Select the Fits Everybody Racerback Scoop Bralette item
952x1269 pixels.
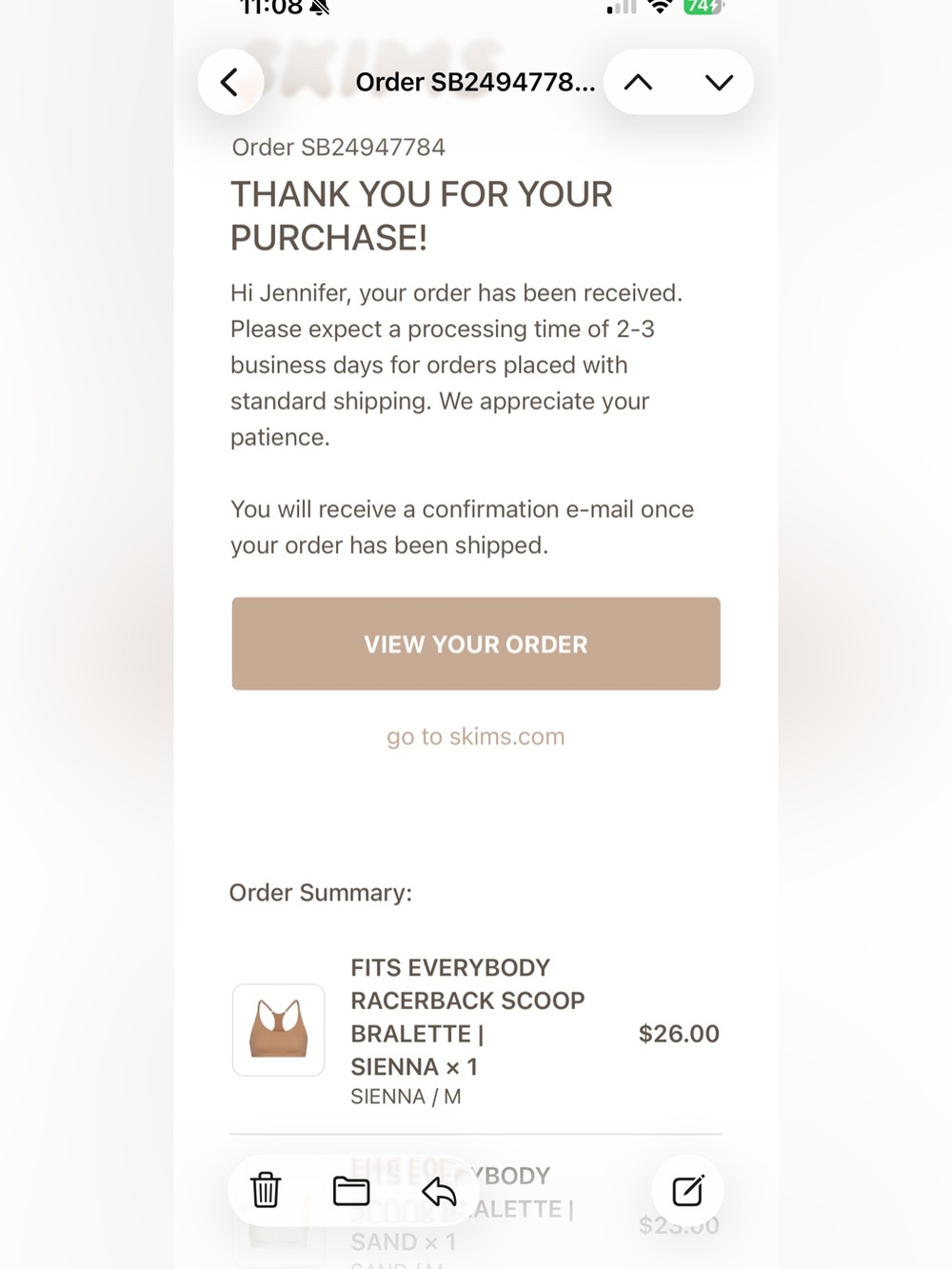467,1017
